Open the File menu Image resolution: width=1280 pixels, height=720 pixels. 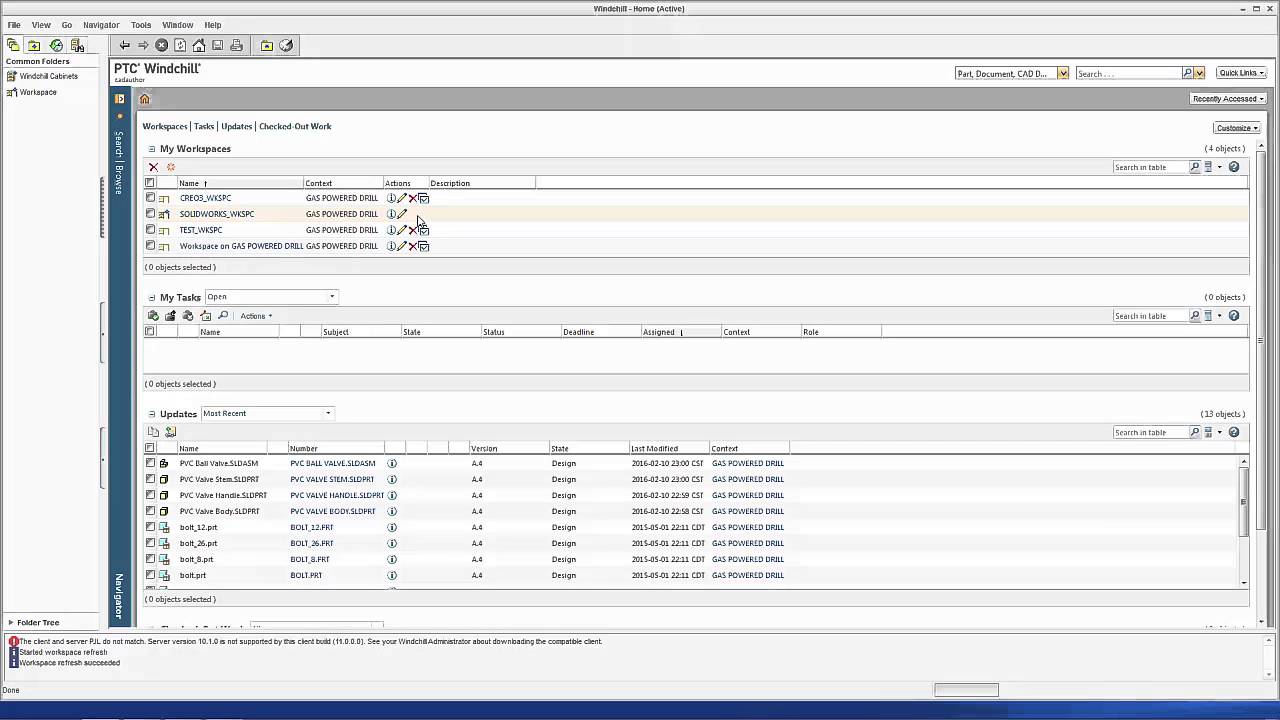[14, 25]
